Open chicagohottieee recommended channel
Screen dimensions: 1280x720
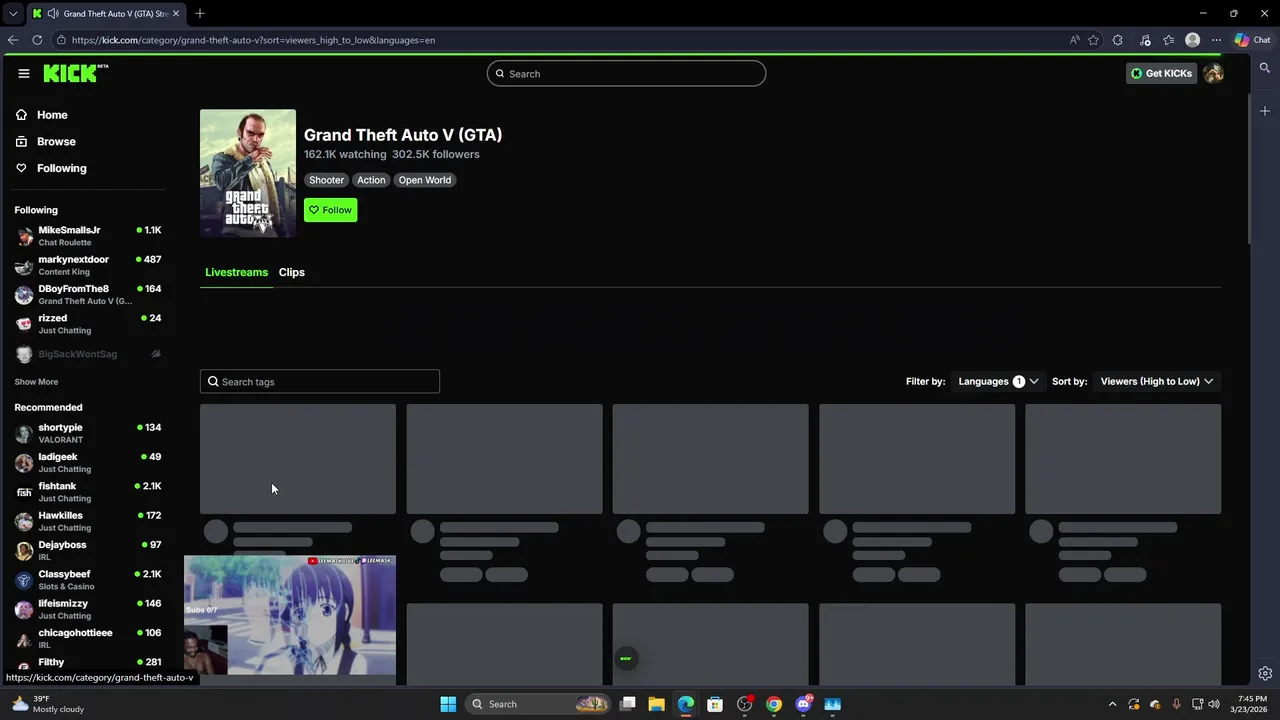click(88, 638)
